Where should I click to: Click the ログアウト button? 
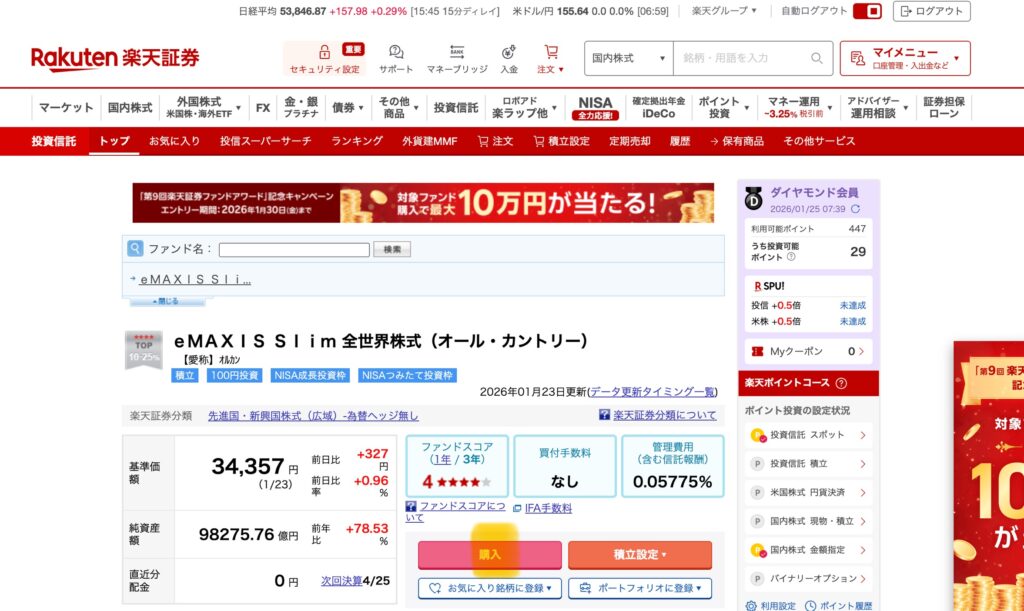click(x=931, y=11)
